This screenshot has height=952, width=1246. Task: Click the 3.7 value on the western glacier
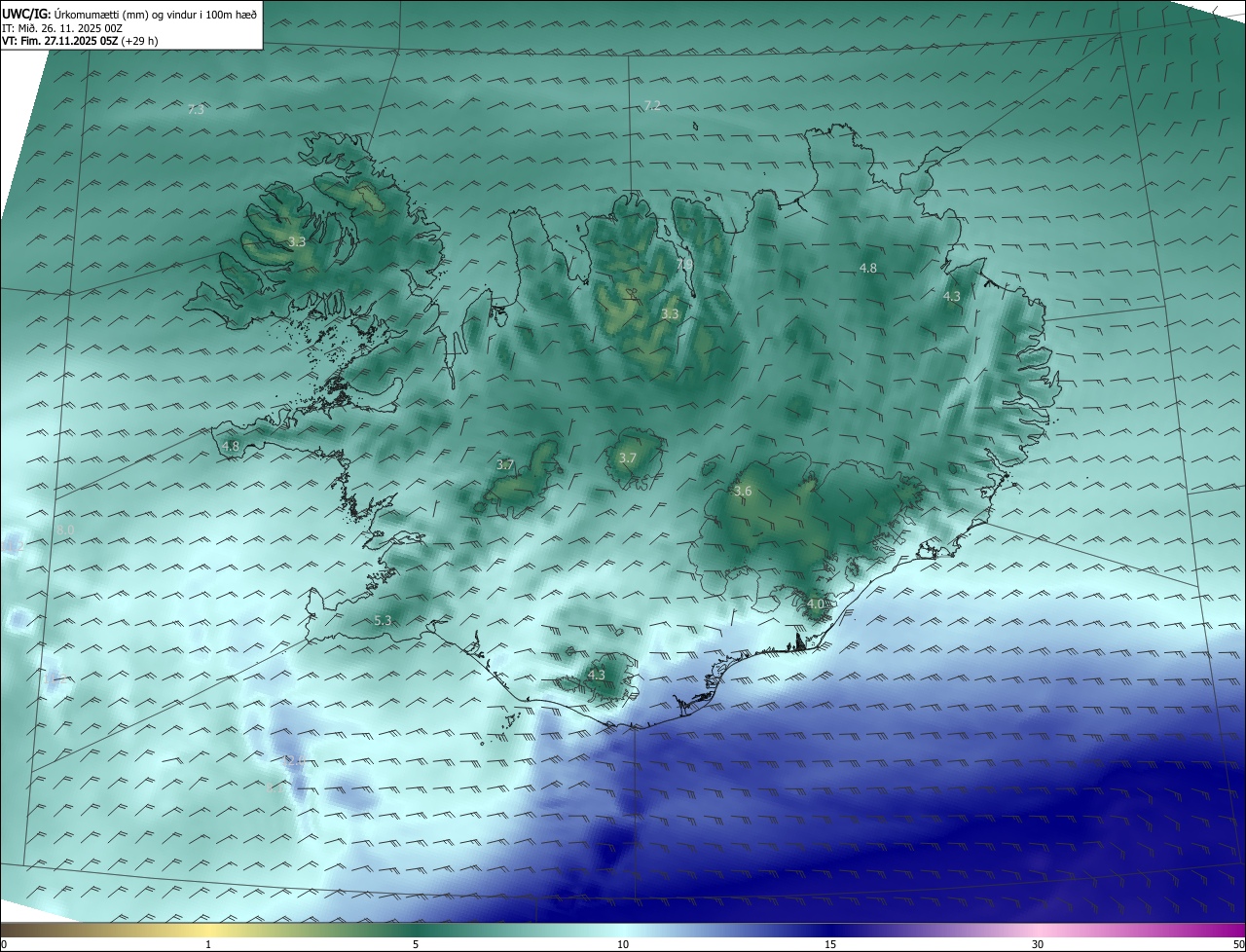(505, 465)
